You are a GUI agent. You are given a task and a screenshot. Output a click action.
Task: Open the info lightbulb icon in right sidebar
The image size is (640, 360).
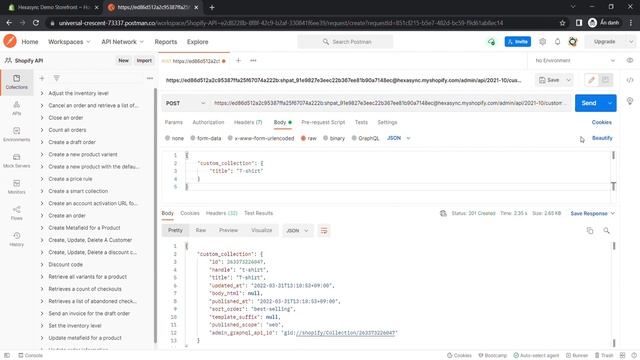[x=630, y=101]
